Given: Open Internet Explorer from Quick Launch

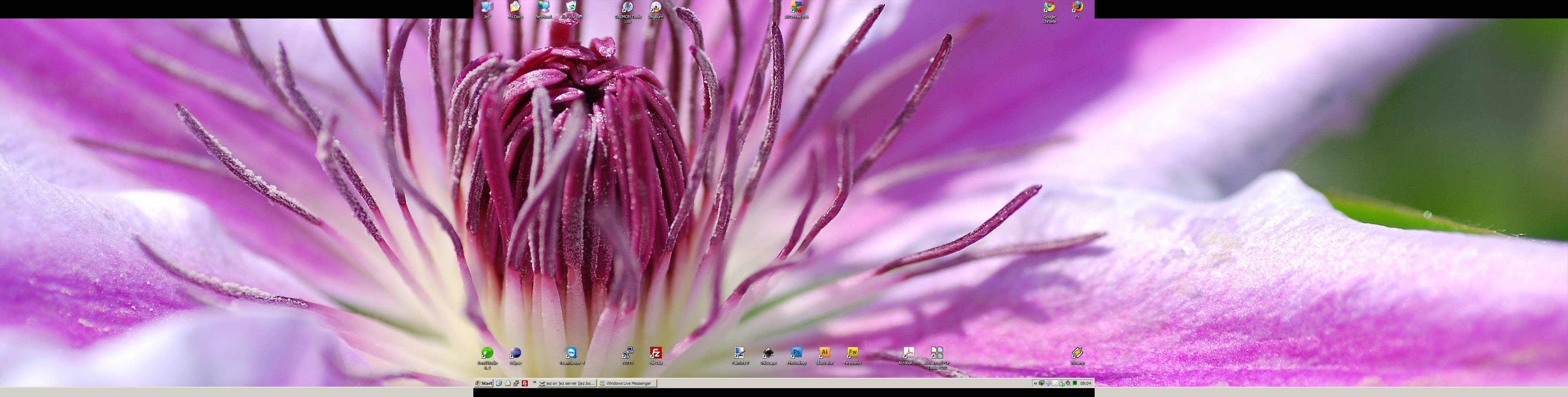Looking at the screenshot, I should [499, 383].
